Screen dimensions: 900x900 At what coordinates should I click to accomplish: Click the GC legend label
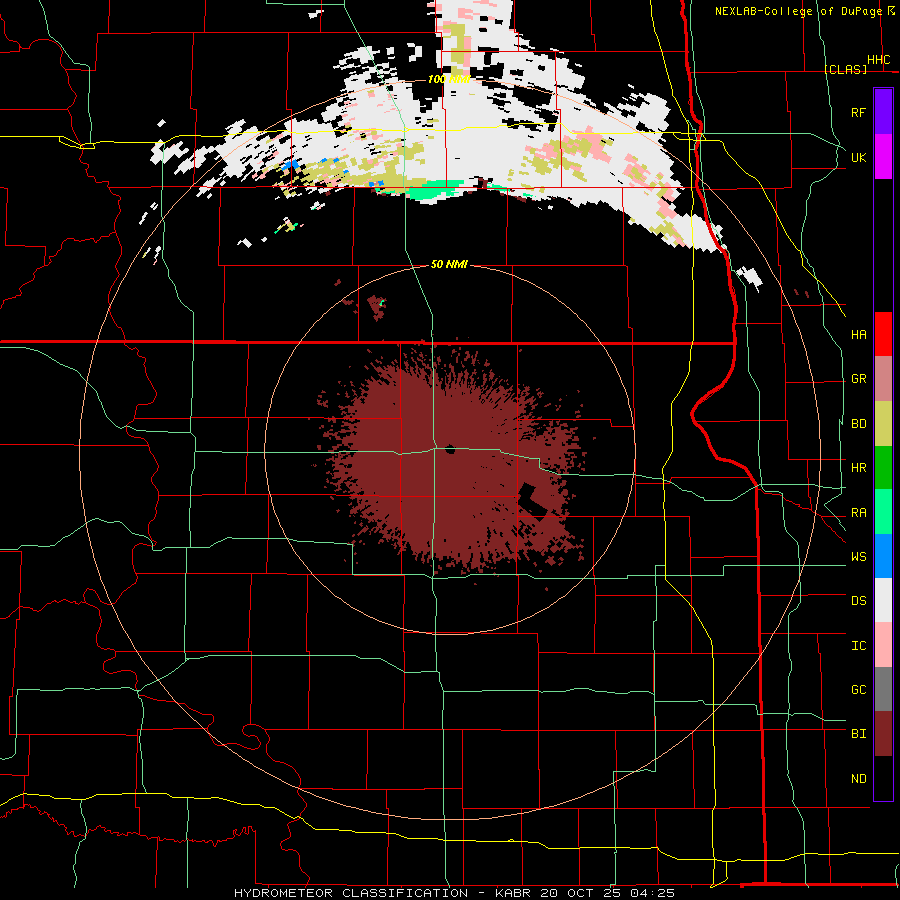click(858, 690)
